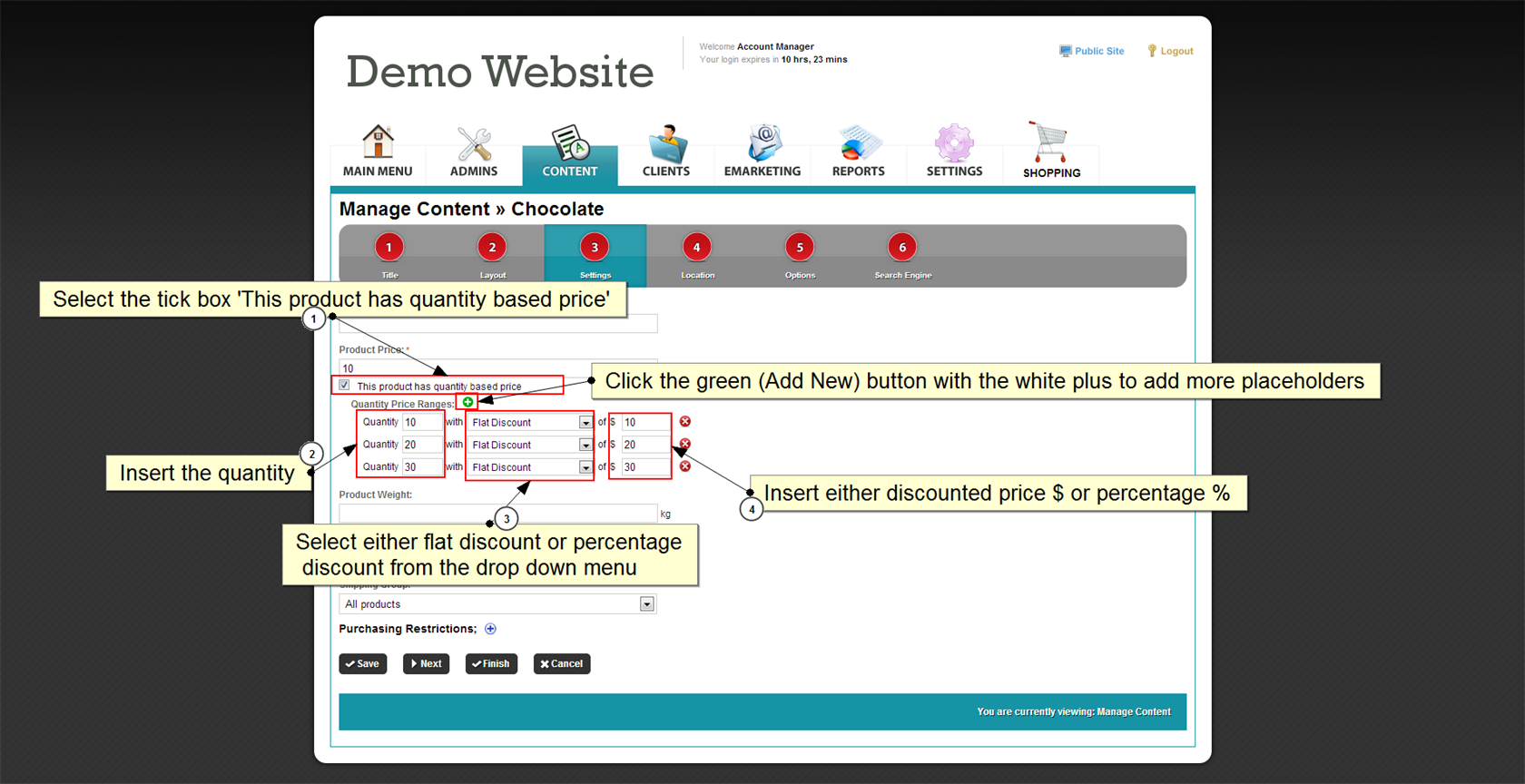Open the Main Menu home icon
The height and width of the screenshot is (784, 1525).
(x=378, y=142)
